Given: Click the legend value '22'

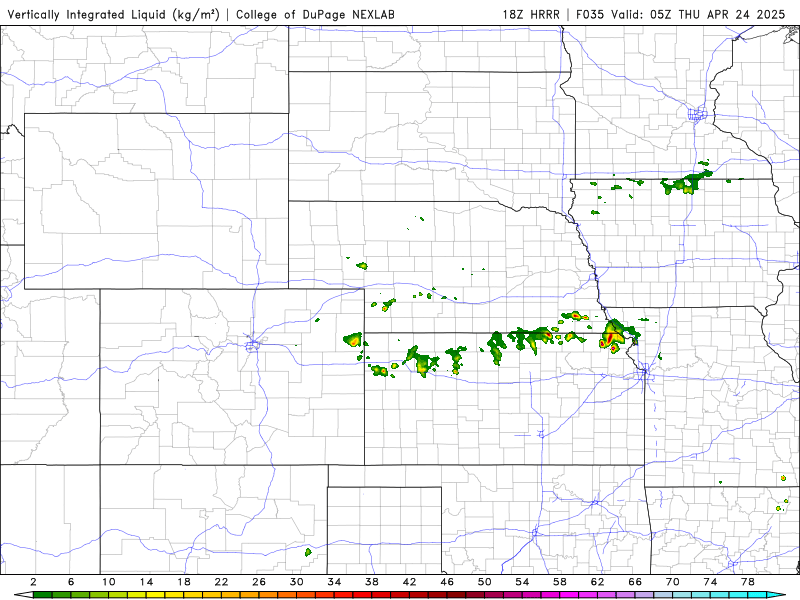Looking at the screenshot, I should point(221,582).
